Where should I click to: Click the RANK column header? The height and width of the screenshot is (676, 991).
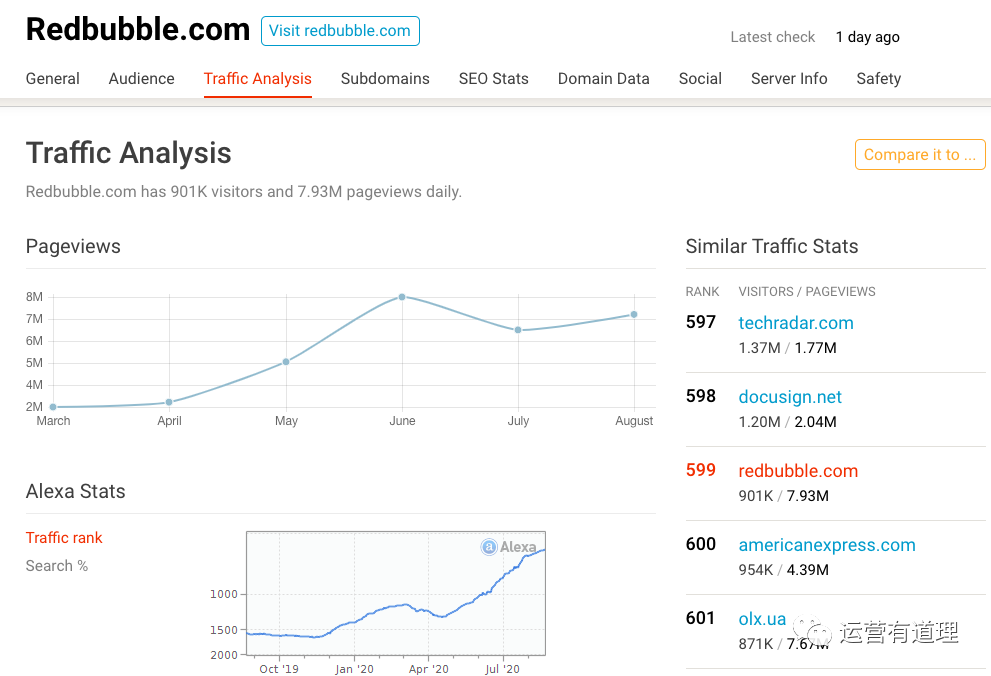click(x=702, y=292)
